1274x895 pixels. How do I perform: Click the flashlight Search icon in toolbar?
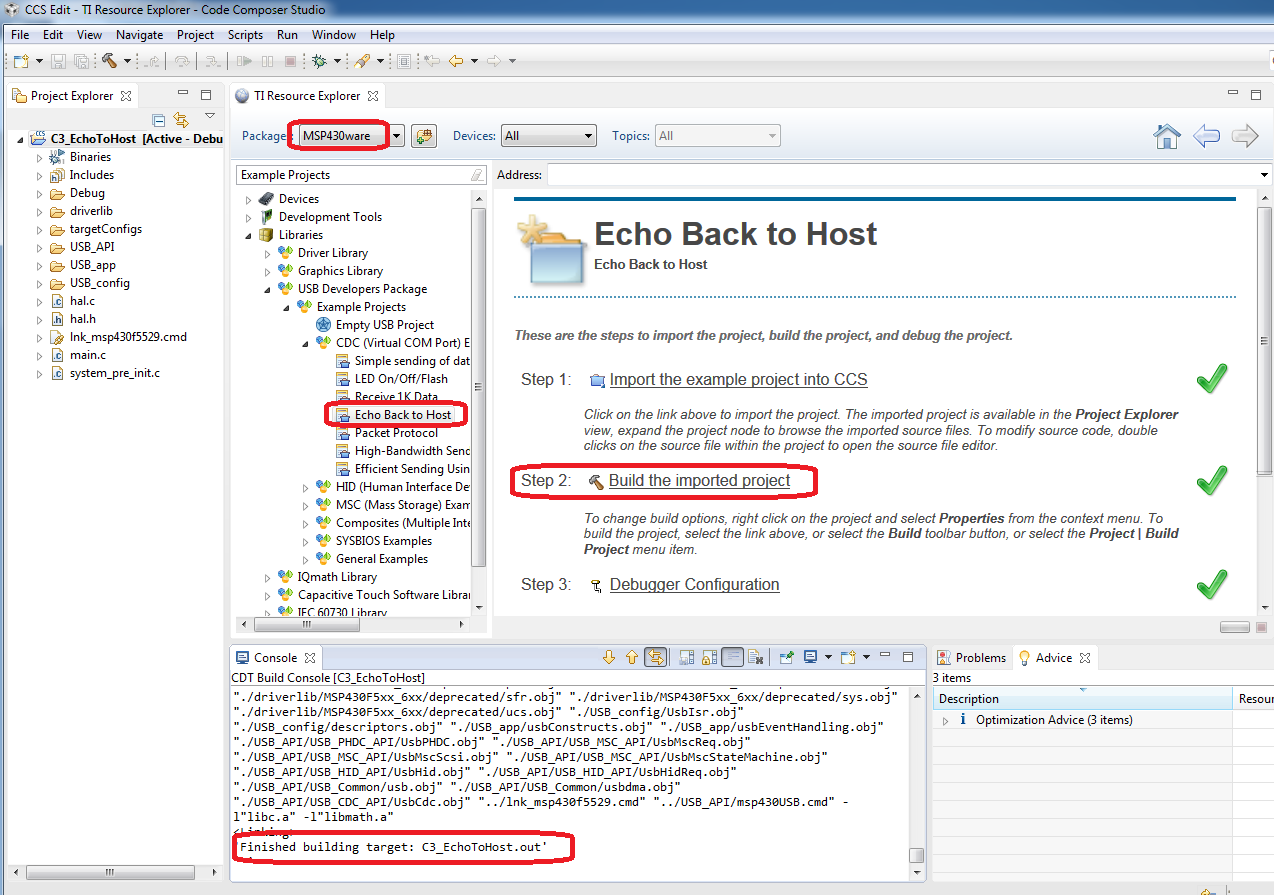coord(362,61)
